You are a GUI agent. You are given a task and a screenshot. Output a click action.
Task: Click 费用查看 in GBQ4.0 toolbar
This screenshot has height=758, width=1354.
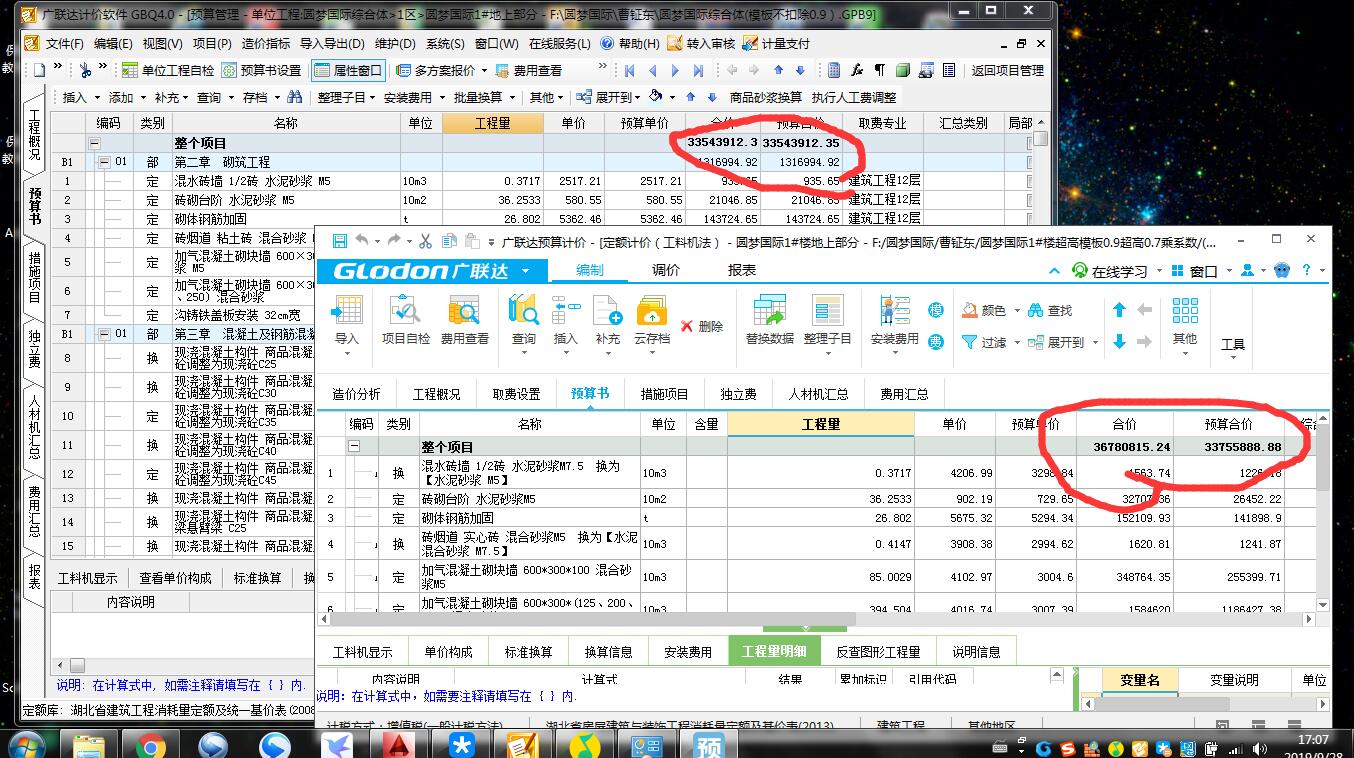(x=528, y=70)
